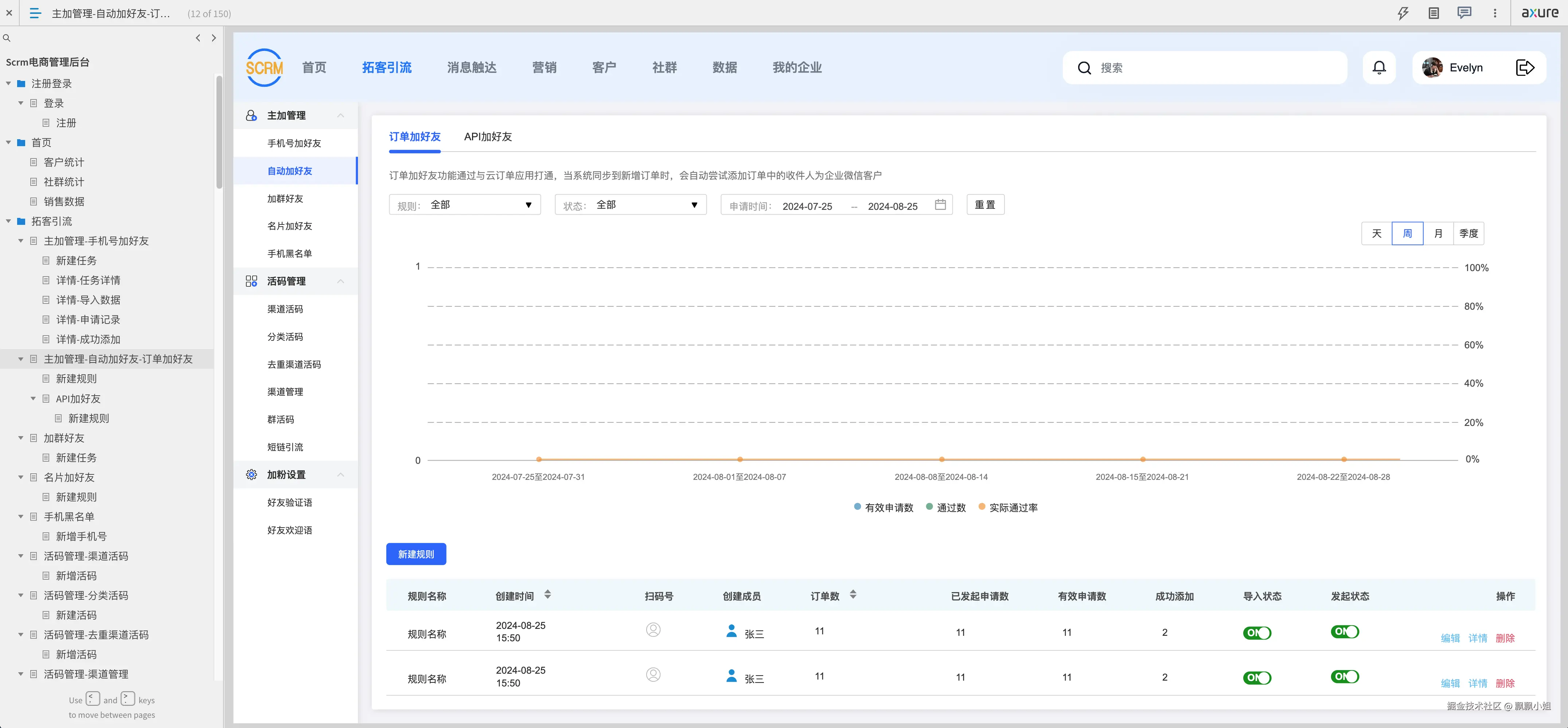Click 编辑 link on the first rule

(1451, 638)
